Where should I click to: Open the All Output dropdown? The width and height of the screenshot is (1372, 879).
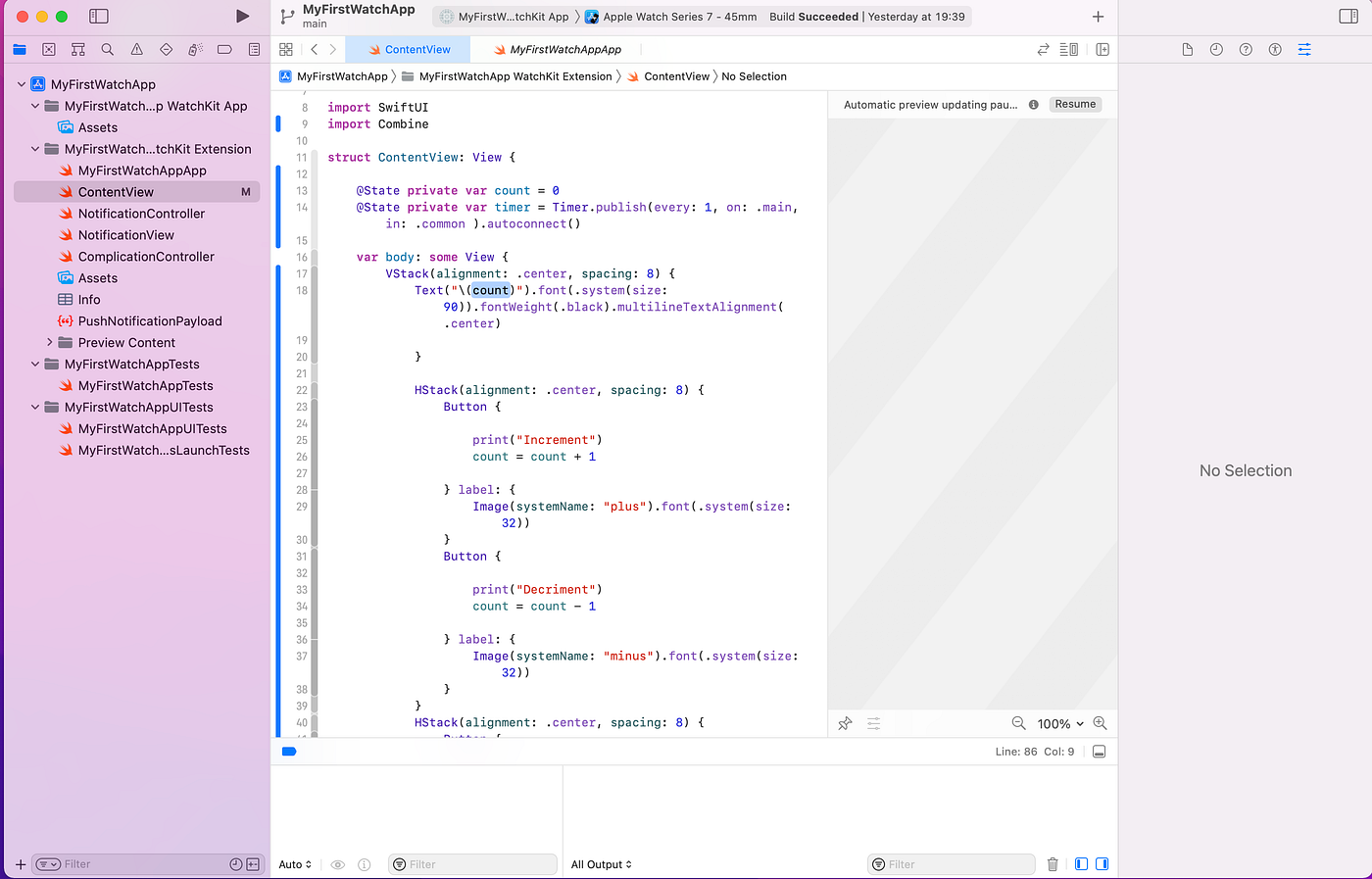[x=602, y=864]
